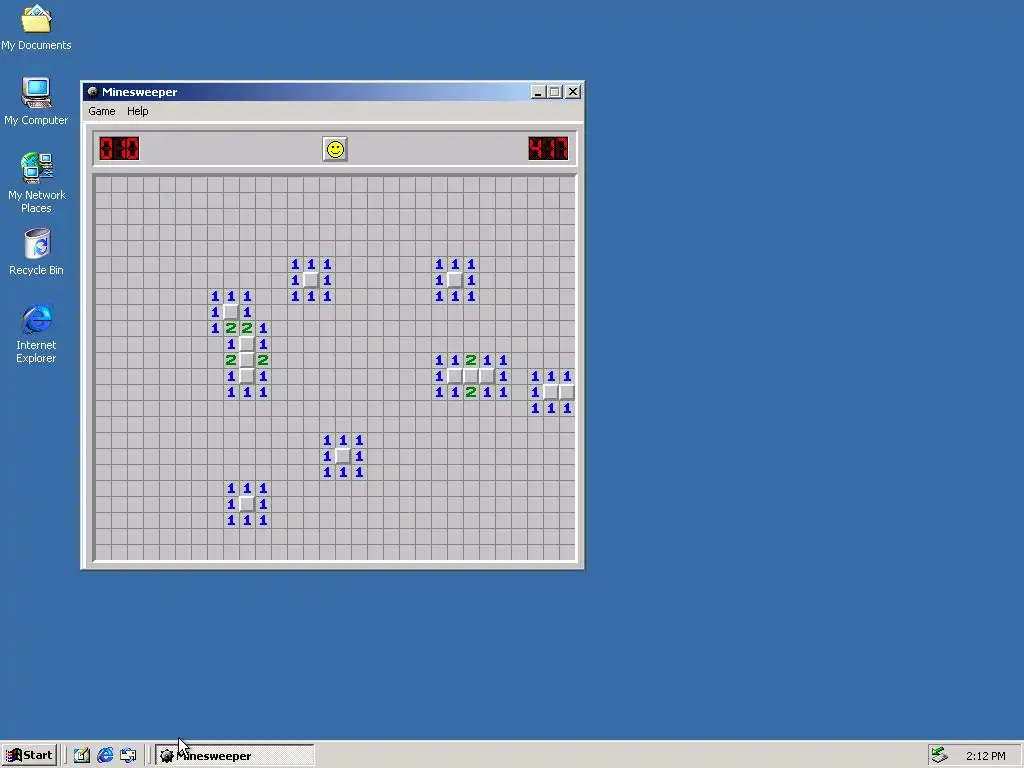Click covered cell flanked by two green 2s horizontally

247,360
